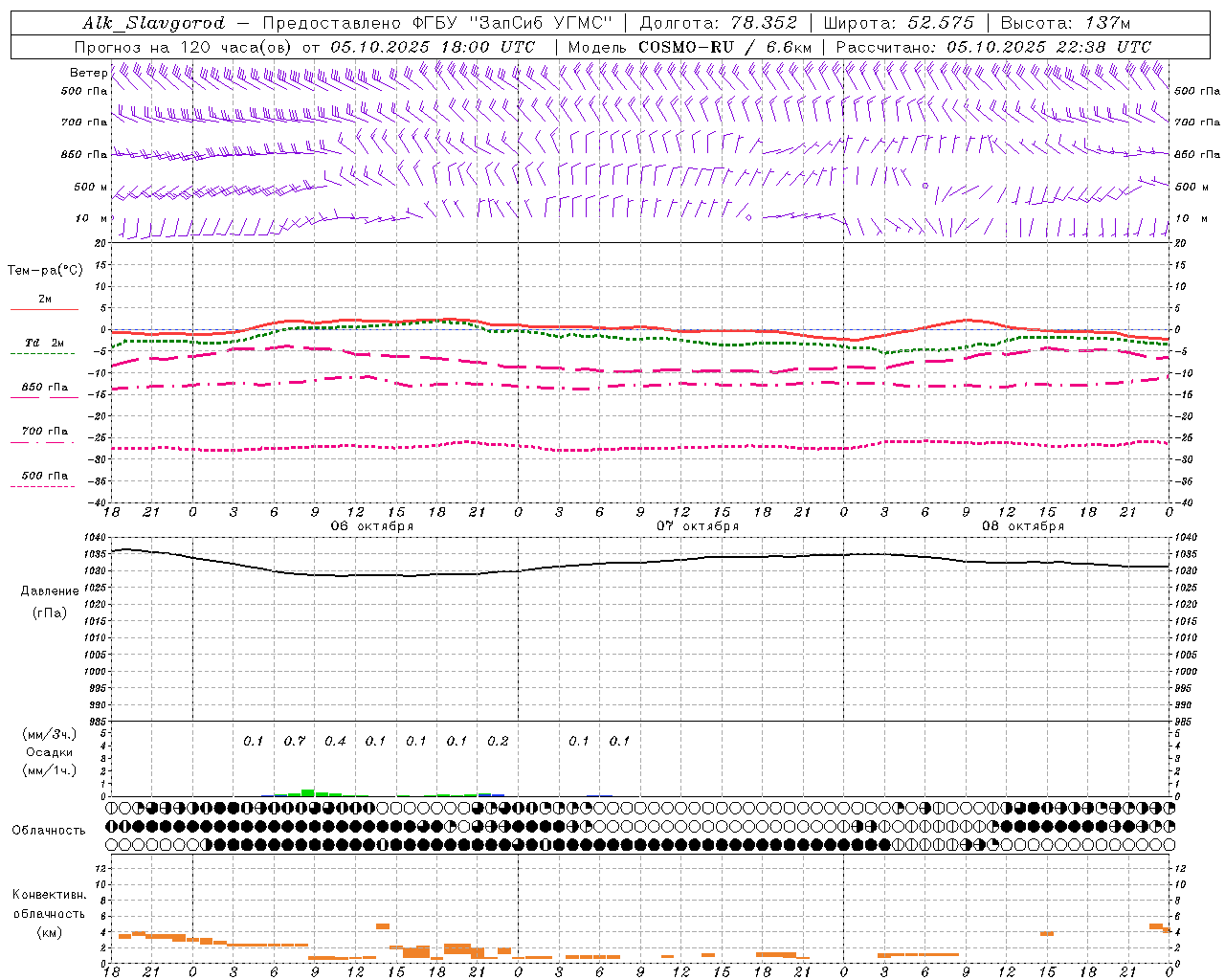The width and height of the screenshot is (1225, 980).
Task: Click the (гПа) unit label under Давление
Action: [x=49, y=613]
